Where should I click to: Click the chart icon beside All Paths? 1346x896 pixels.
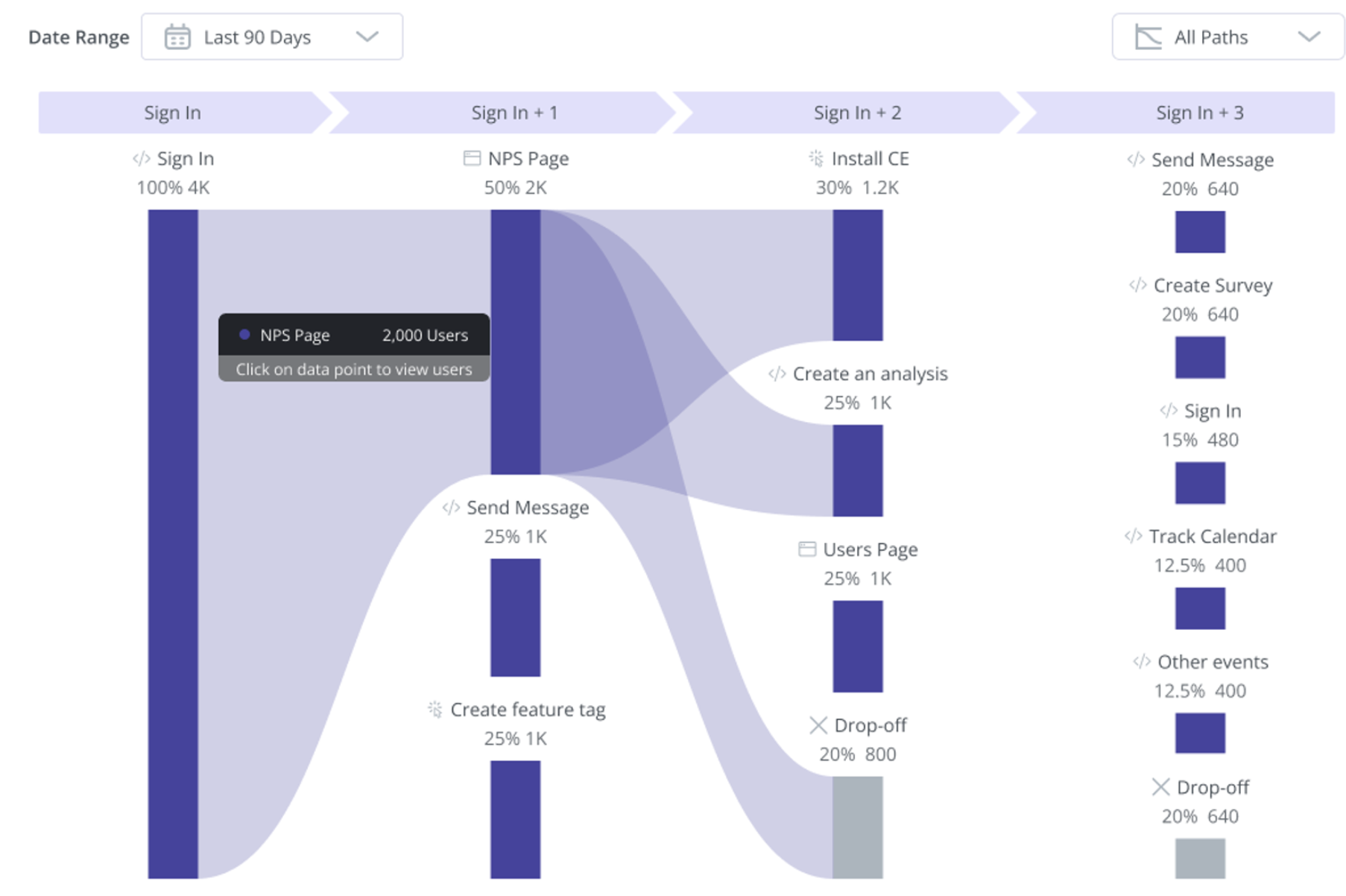1148,37
